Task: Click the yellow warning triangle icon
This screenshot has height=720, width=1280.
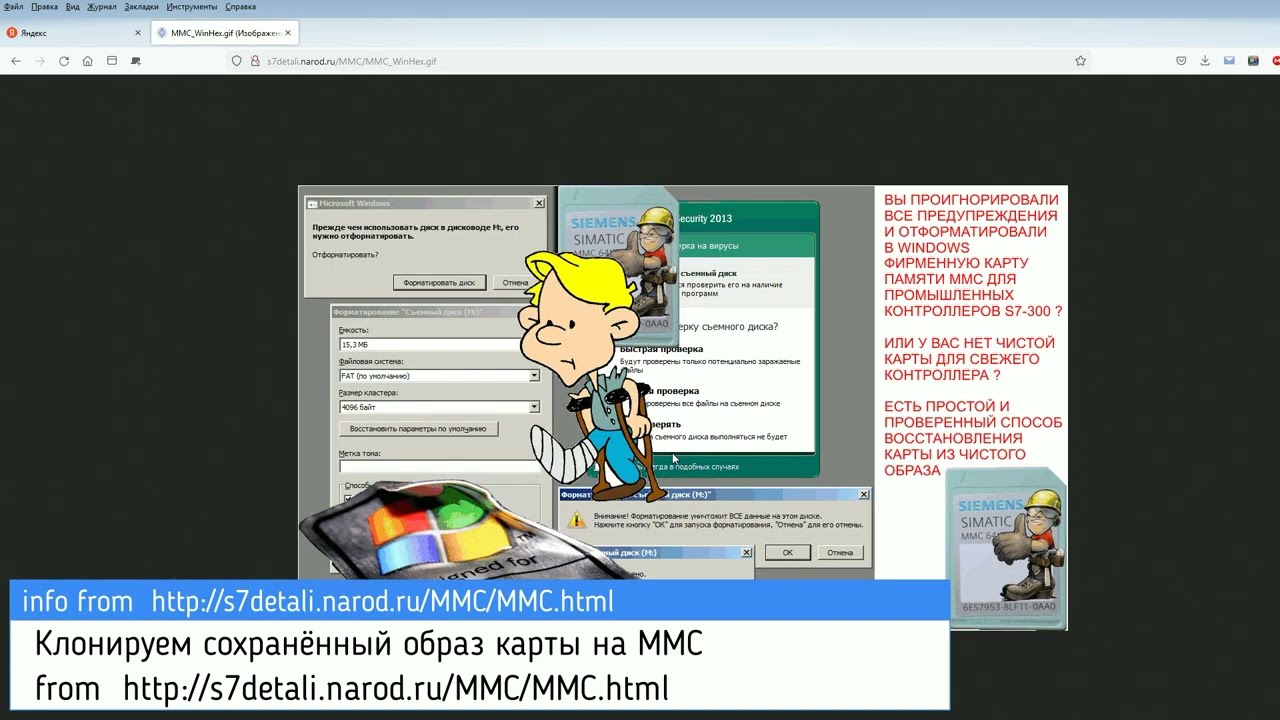Action: 576,519
